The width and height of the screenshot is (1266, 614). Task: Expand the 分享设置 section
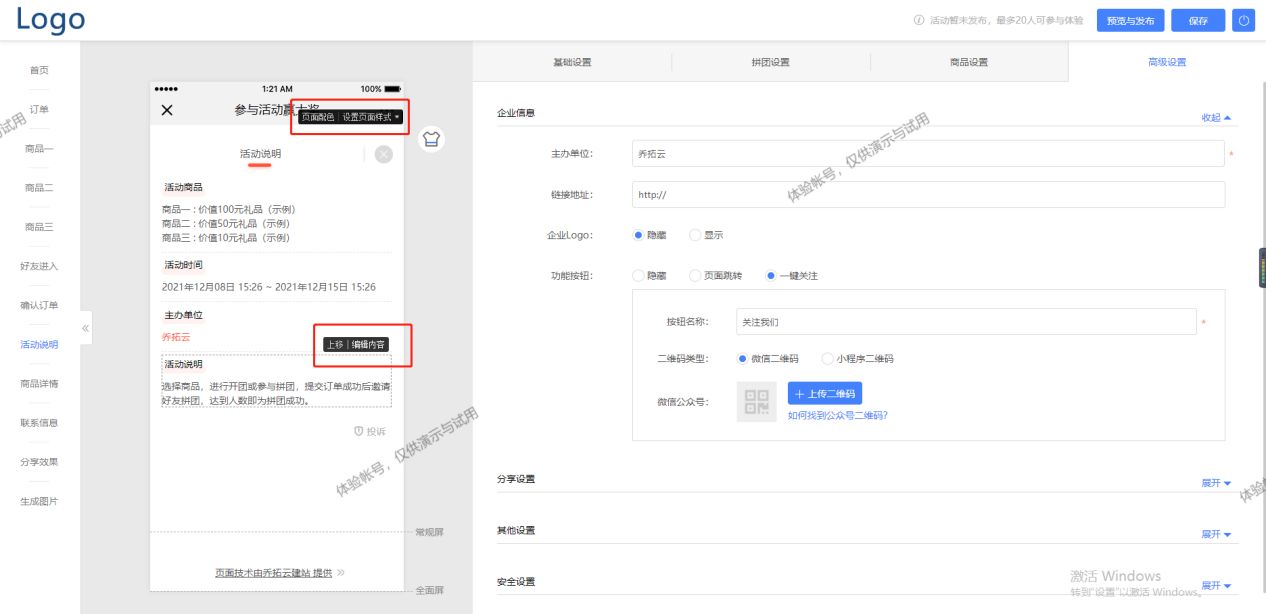1211,483
